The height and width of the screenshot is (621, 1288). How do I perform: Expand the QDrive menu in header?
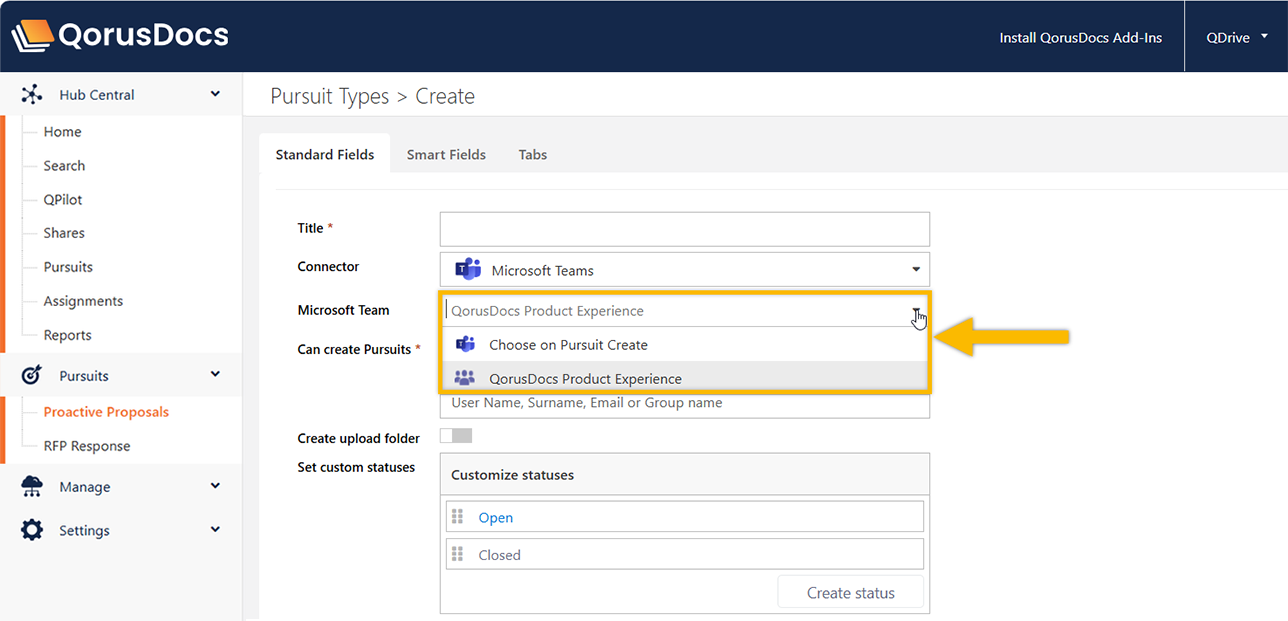tap(1264, 37)
